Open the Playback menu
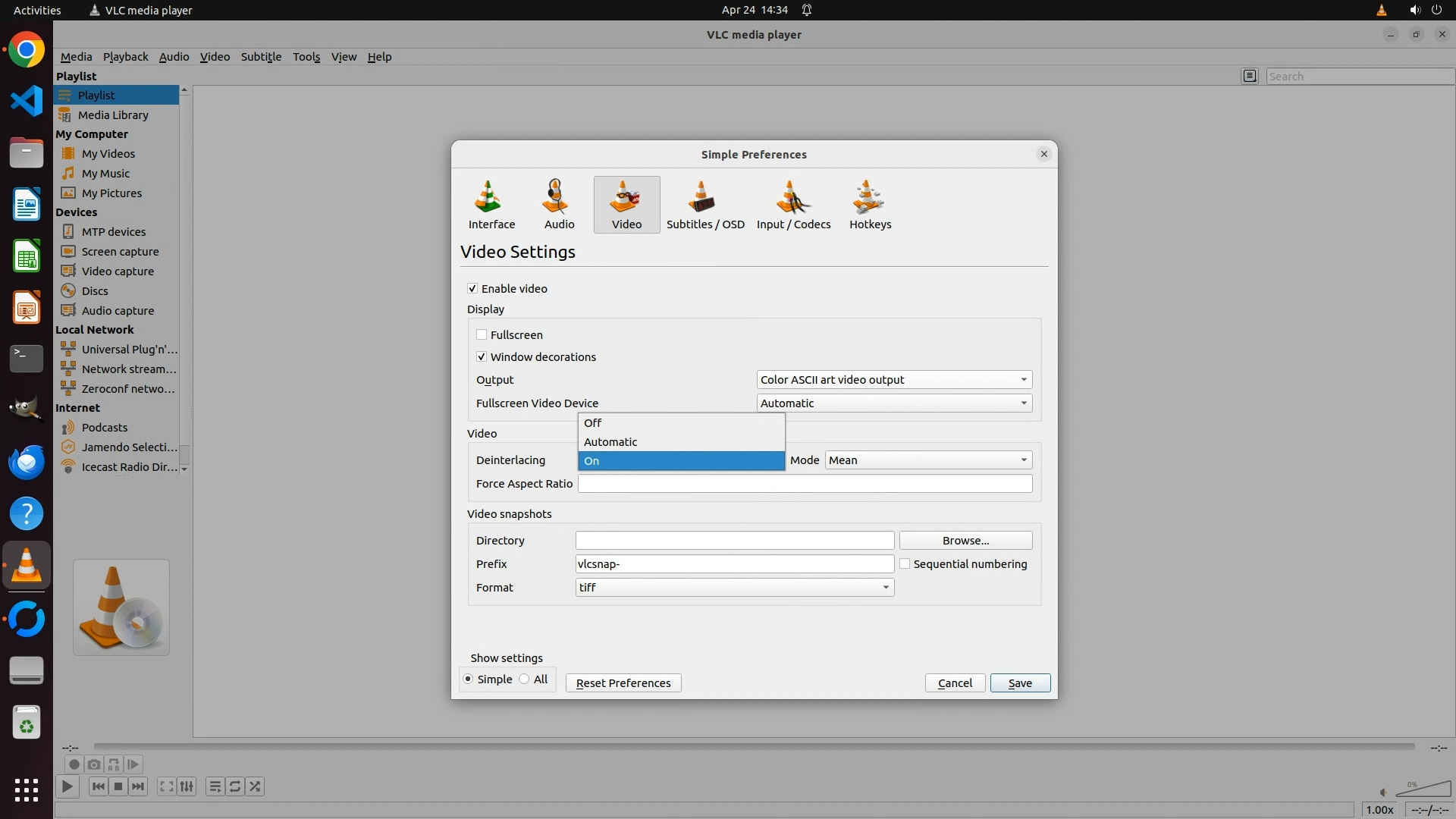The height and width of the screenshot is (819, 1456). pos(125,57)
